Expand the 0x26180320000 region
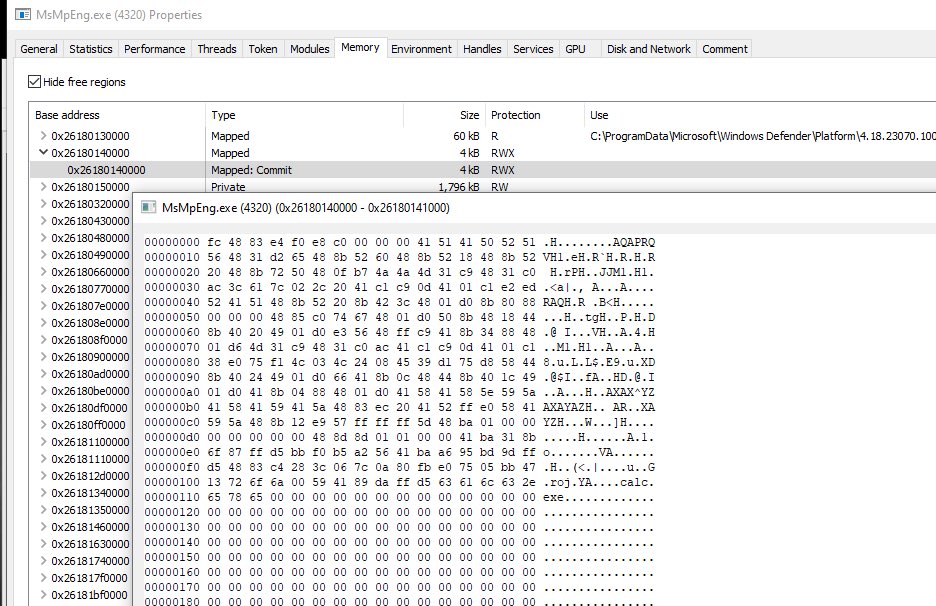936x606 pixels. point(43,204)
